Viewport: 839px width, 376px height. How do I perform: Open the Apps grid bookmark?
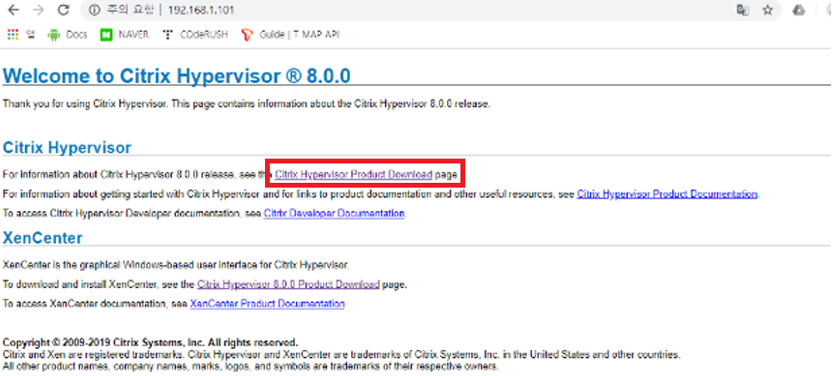(x=20, y=35)
